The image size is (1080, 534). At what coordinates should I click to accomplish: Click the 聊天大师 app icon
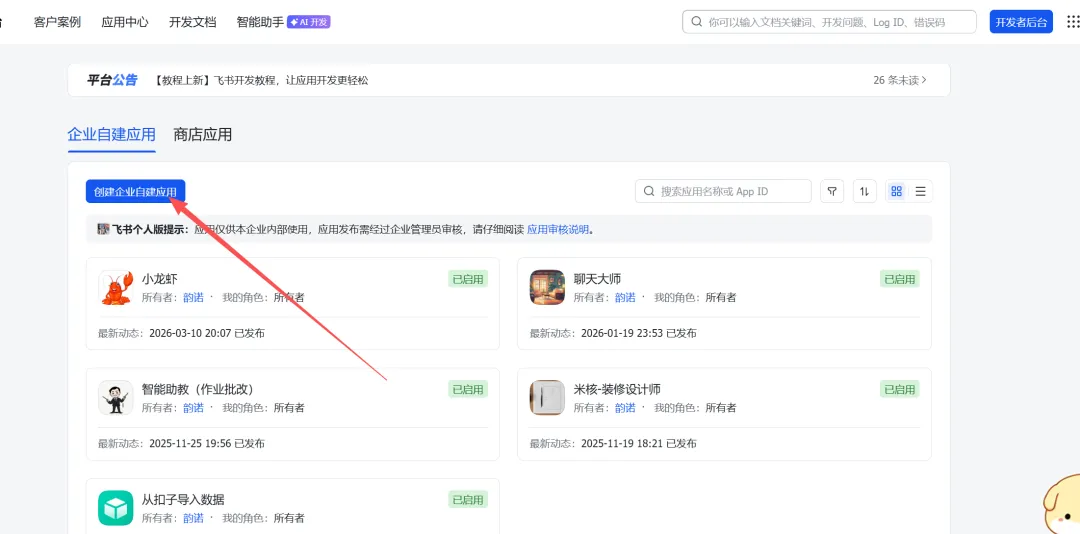[547, 287]
